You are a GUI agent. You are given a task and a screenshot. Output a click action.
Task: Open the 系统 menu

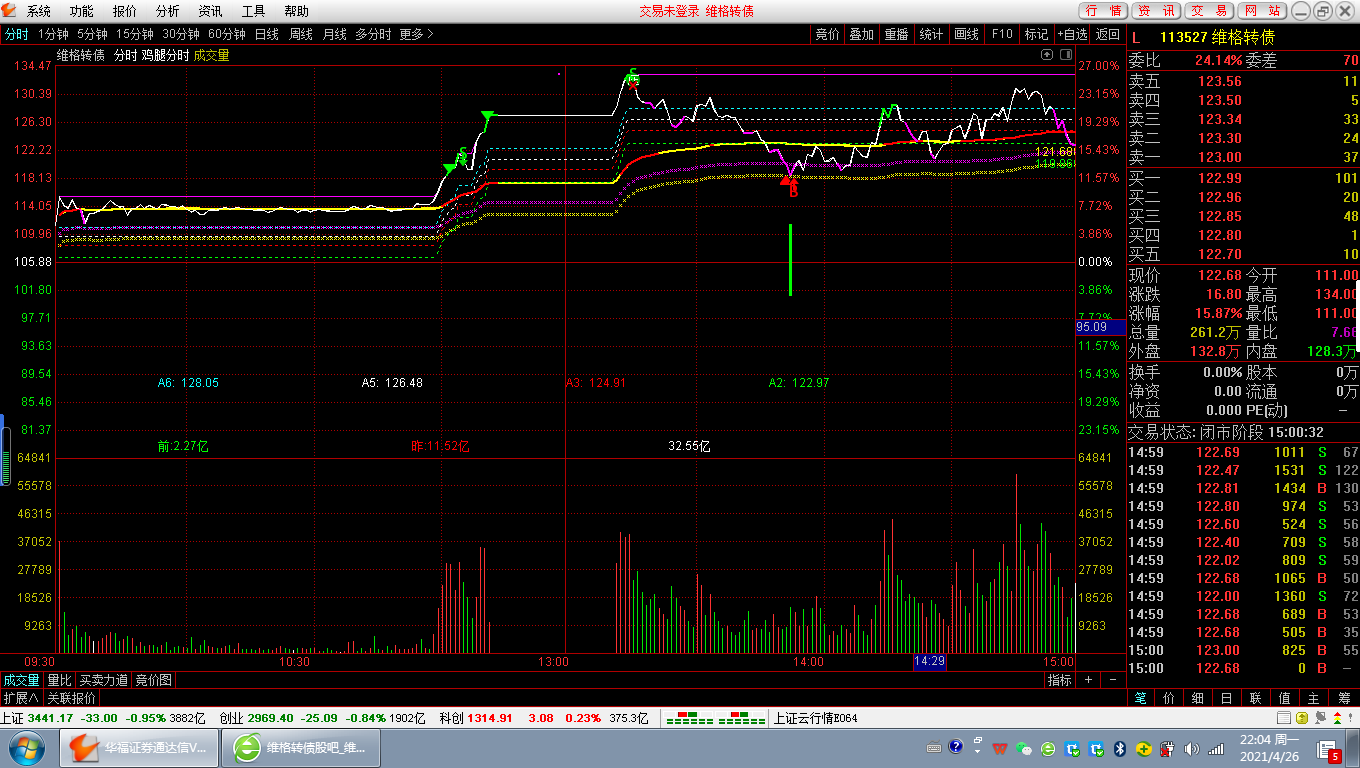39,11
